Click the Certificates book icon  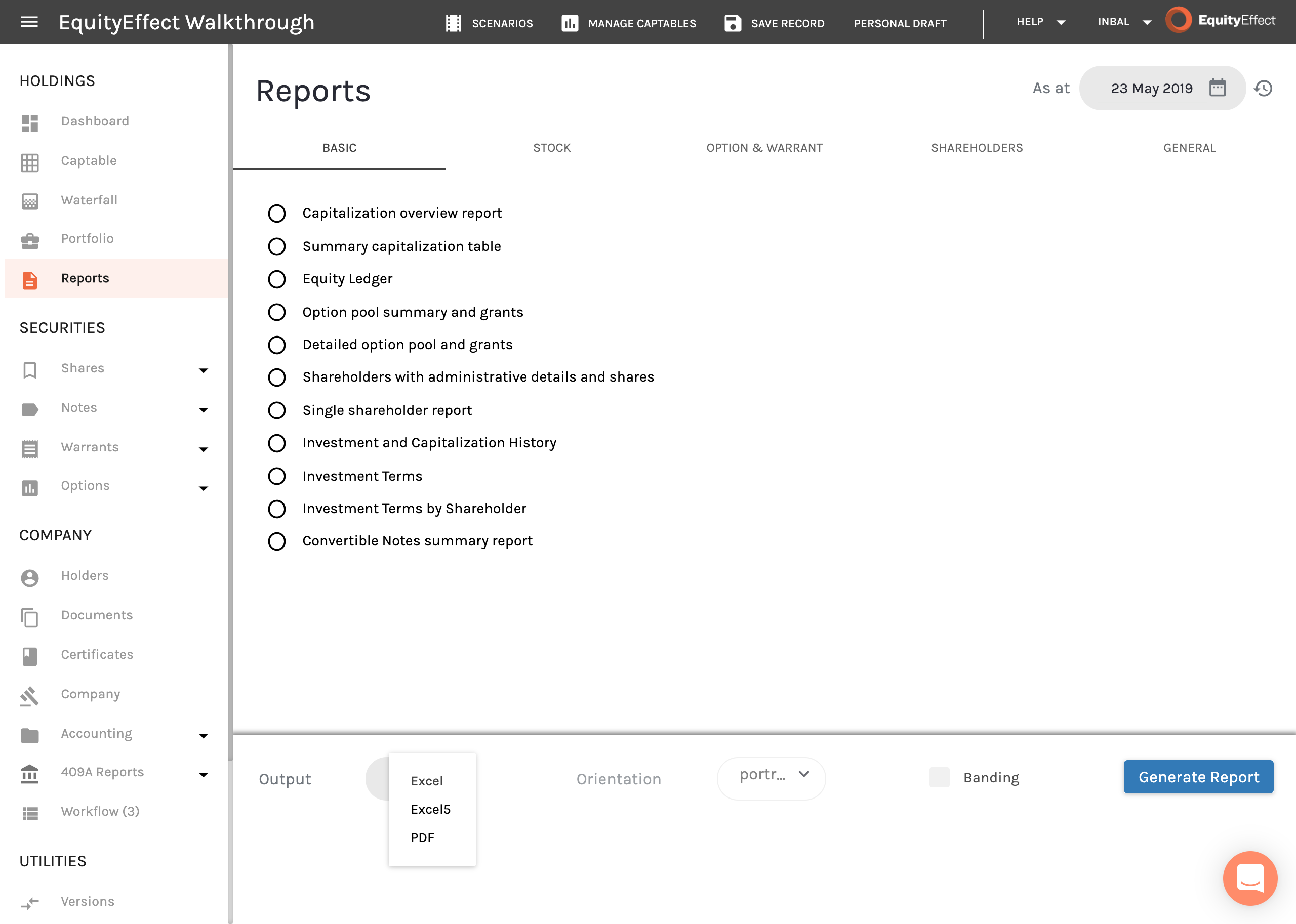[x=29, y=657]
